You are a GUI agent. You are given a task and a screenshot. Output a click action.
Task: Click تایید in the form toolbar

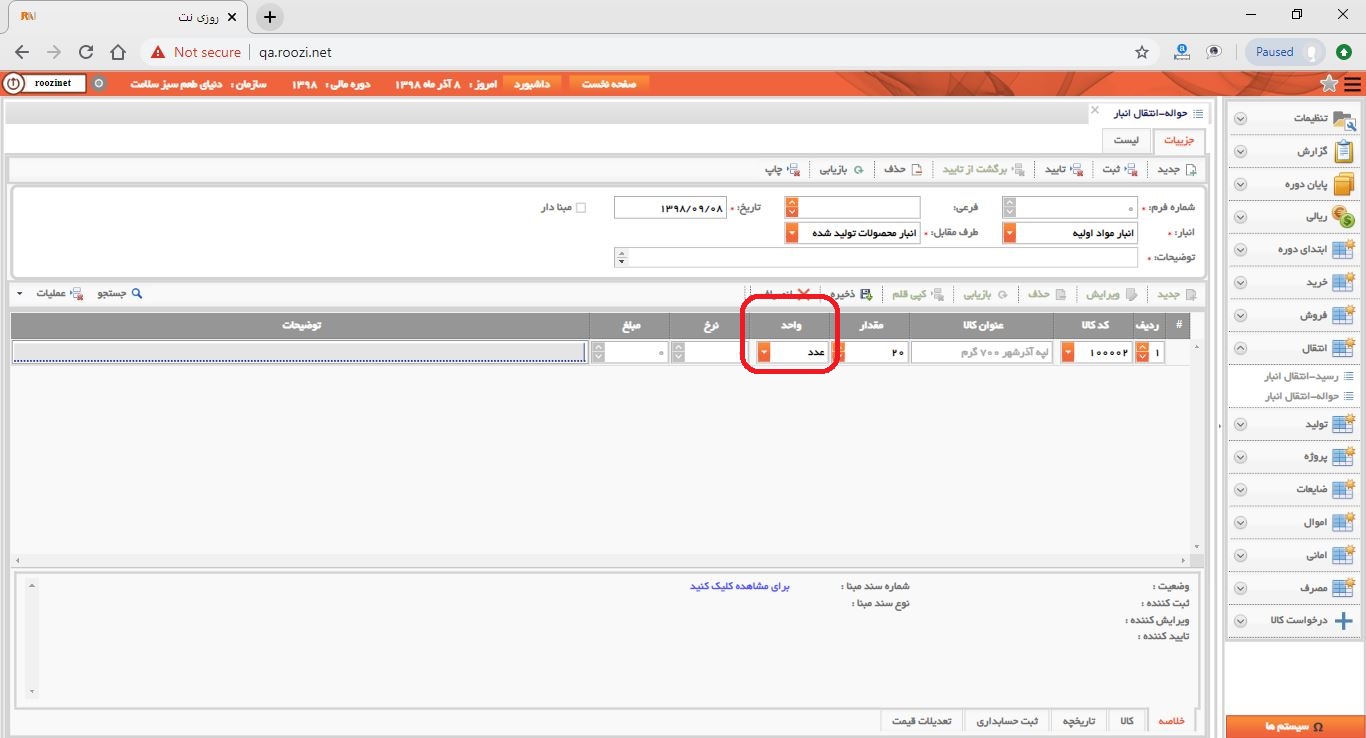tap(1064, 169)
